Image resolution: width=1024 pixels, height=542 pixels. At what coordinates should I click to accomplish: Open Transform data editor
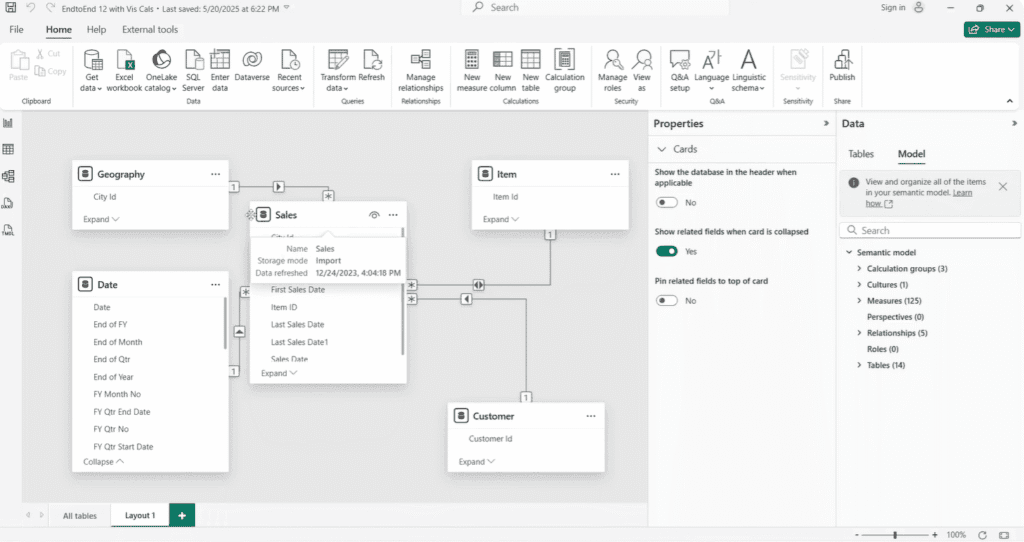click(338, 71)
